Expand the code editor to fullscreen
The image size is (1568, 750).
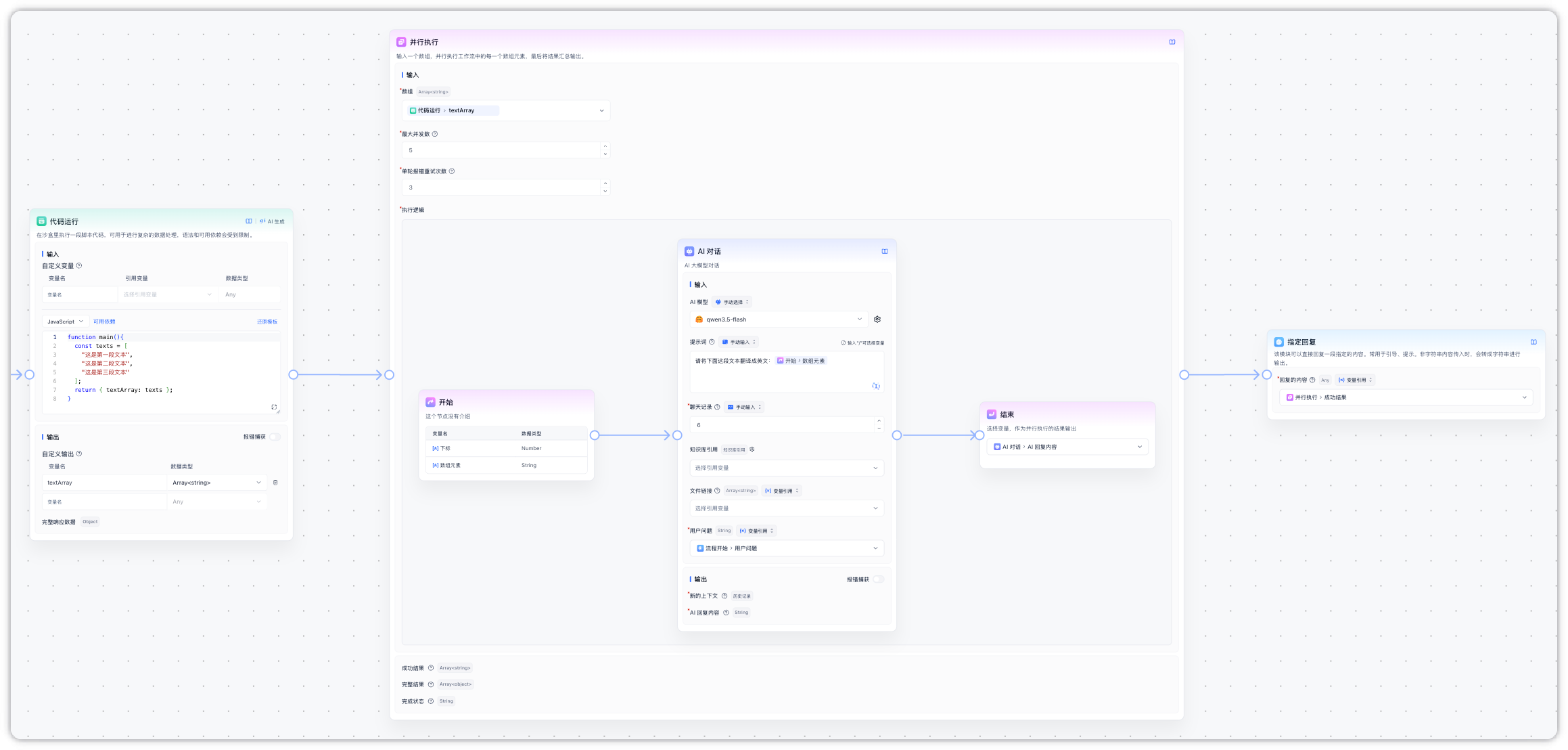tap(274, 407)
